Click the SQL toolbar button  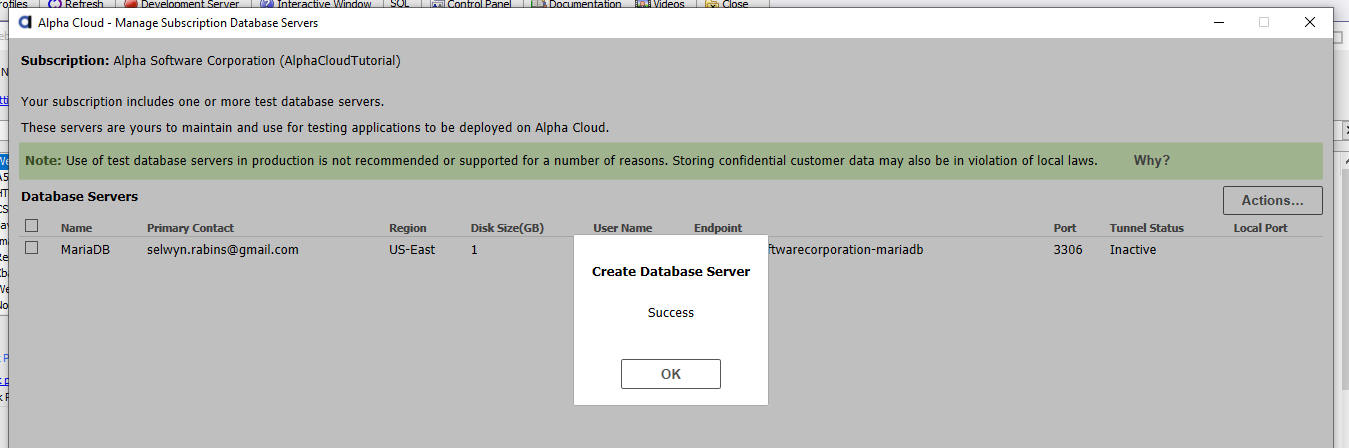click(x=399, y=4)
